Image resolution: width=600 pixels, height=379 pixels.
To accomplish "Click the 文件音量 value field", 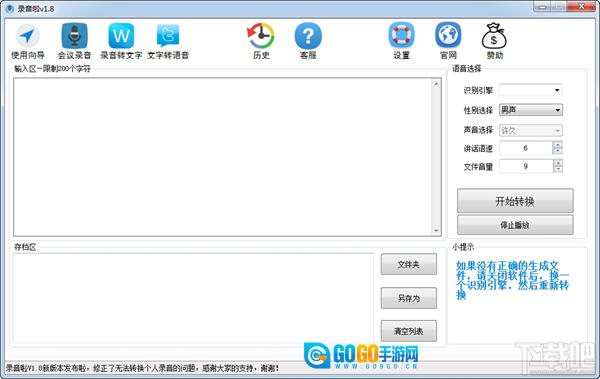I will point(526,166).
